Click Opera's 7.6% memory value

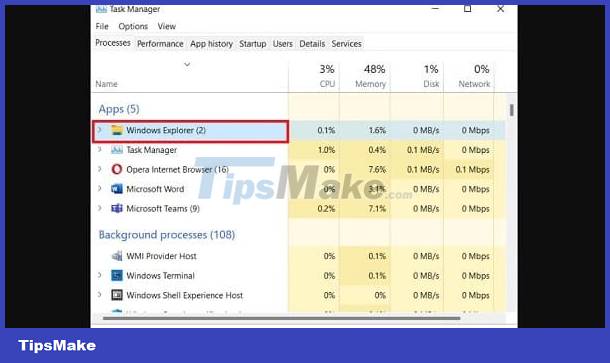tap(377, 170)
